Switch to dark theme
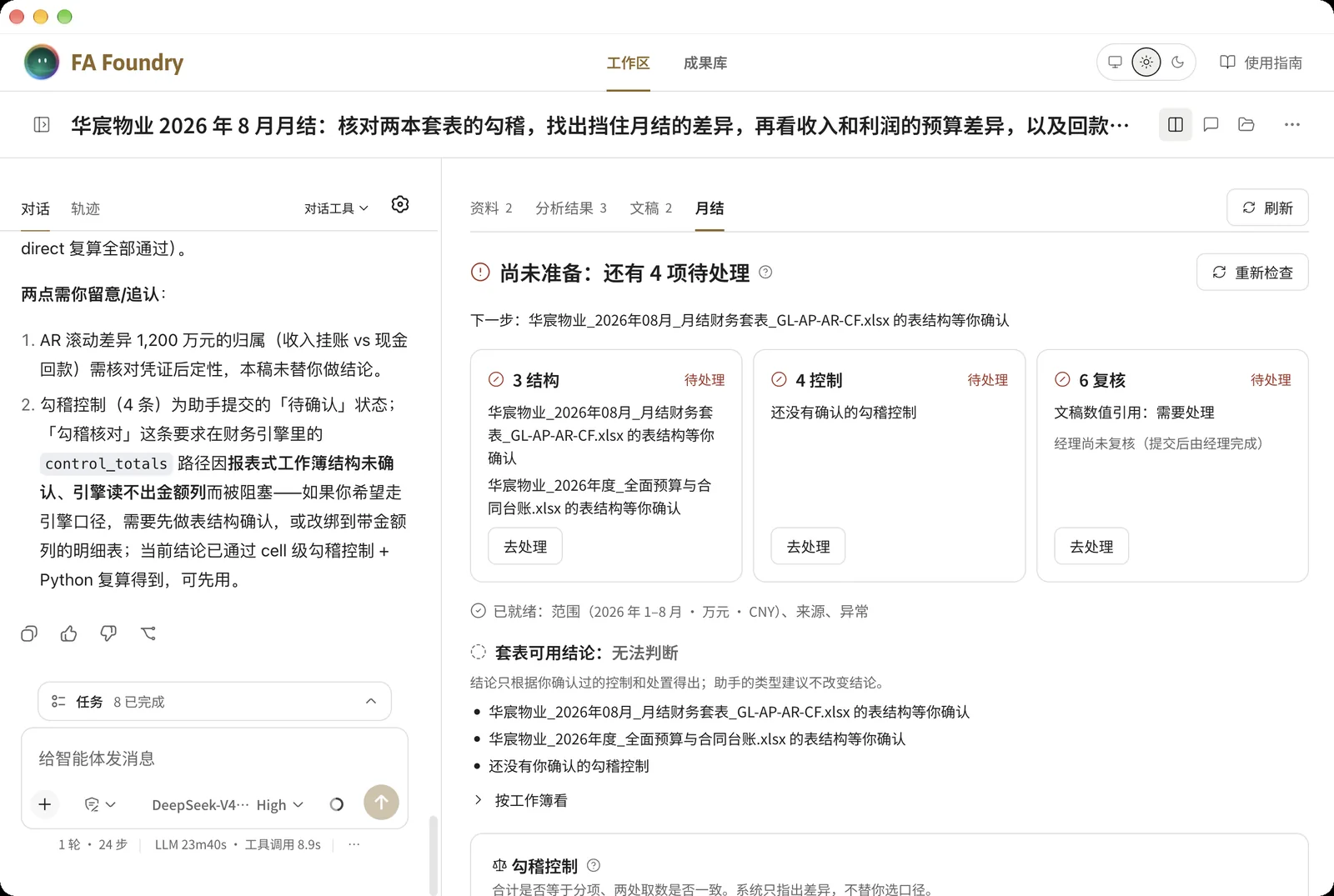This screenshot has height=896, width=1334. [1178, 63]
